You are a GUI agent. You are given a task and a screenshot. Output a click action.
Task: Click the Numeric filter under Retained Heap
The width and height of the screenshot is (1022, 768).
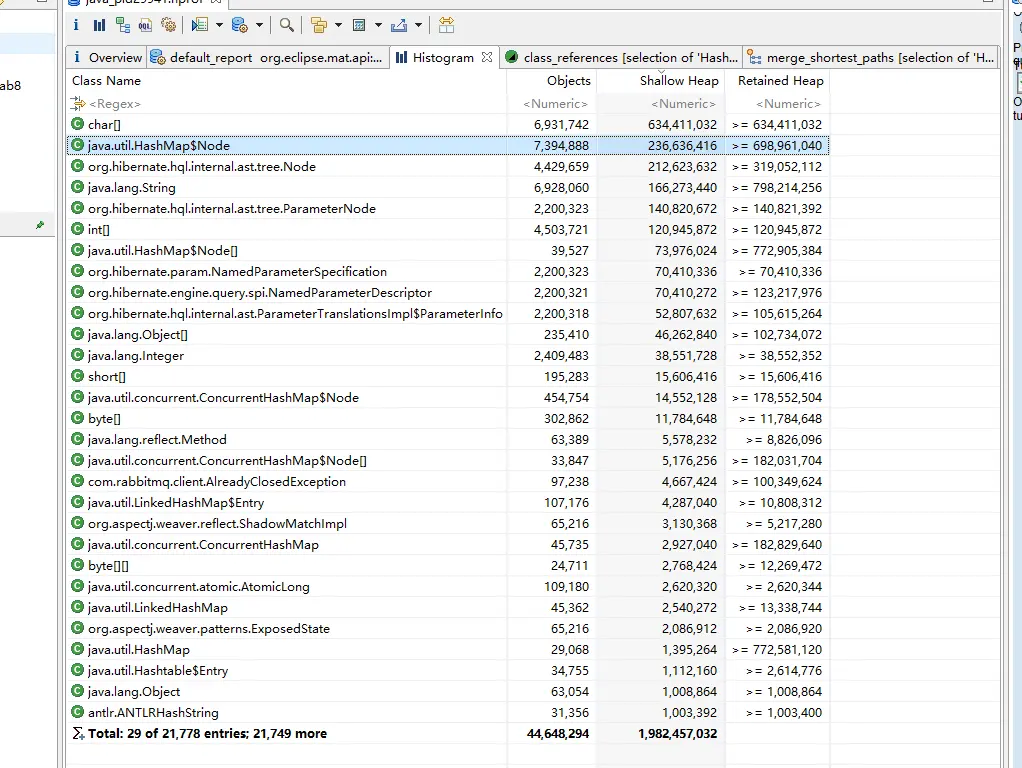click(788, 104)
